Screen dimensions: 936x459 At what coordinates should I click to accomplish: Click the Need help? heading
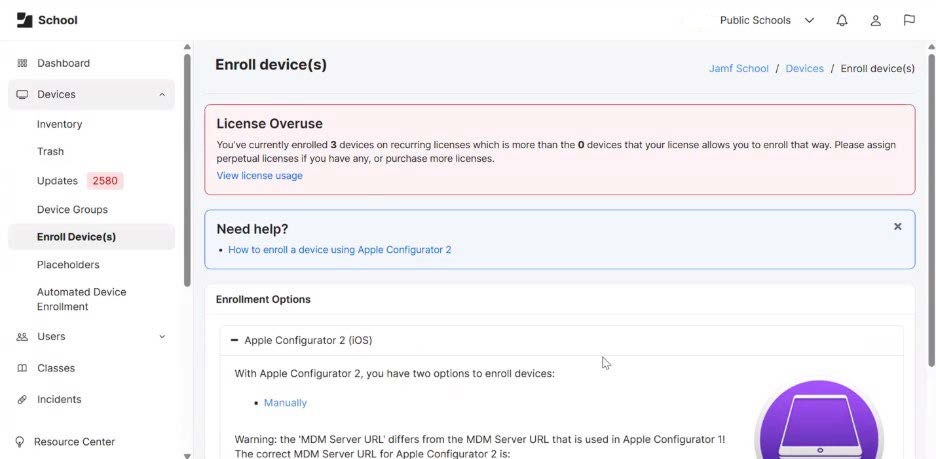click(x=253, y=229)
